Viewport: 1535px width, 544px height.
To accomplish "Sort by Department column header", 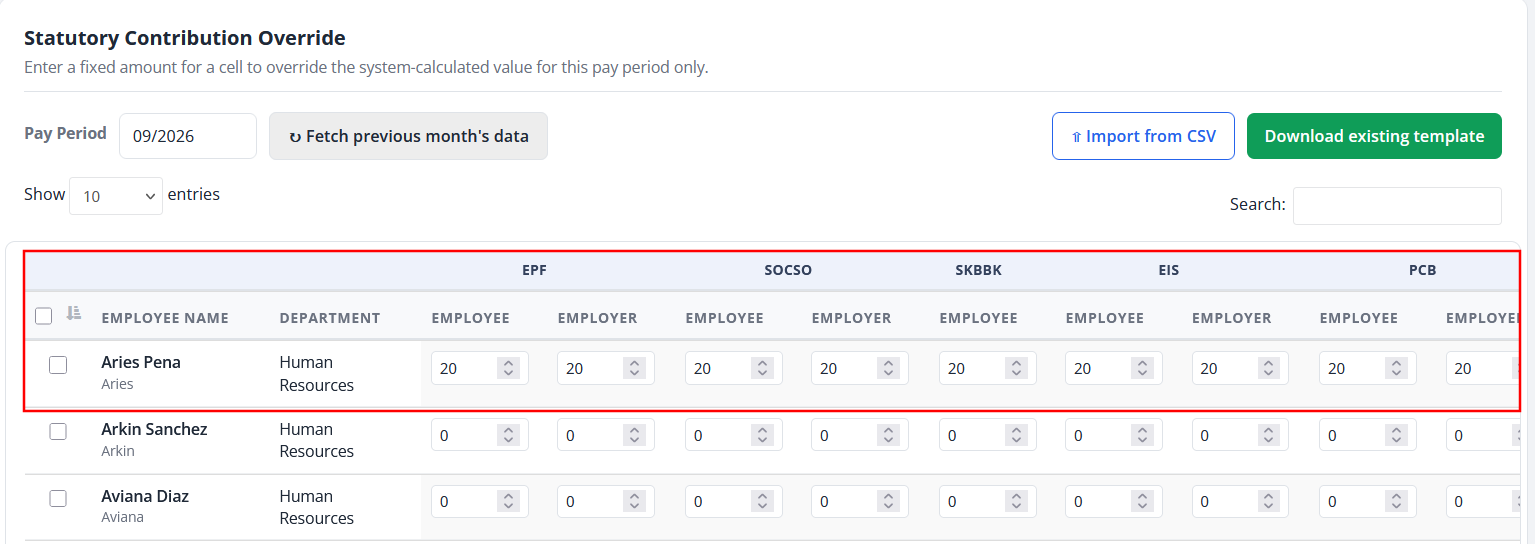I will [x=330, y=318].
